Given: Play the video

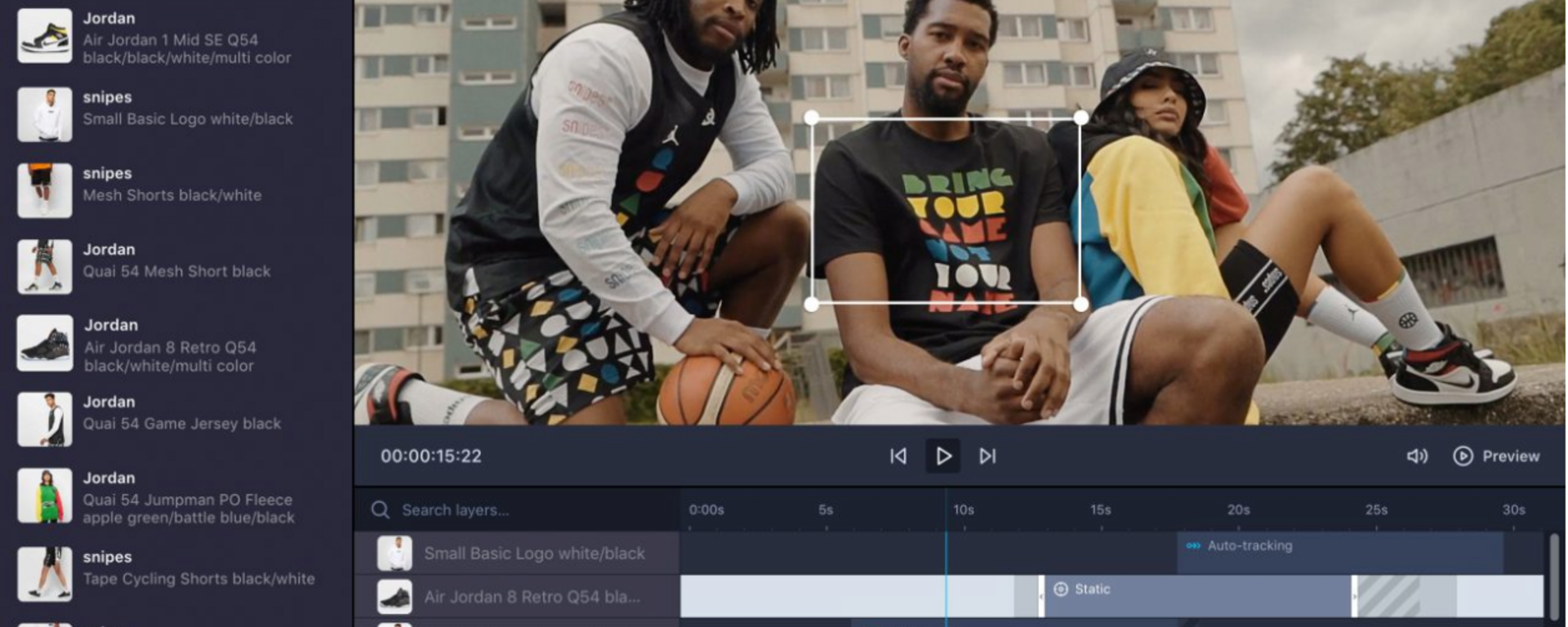Looking at the screenshot, I should pyautogui.click(x=943, y=456).
